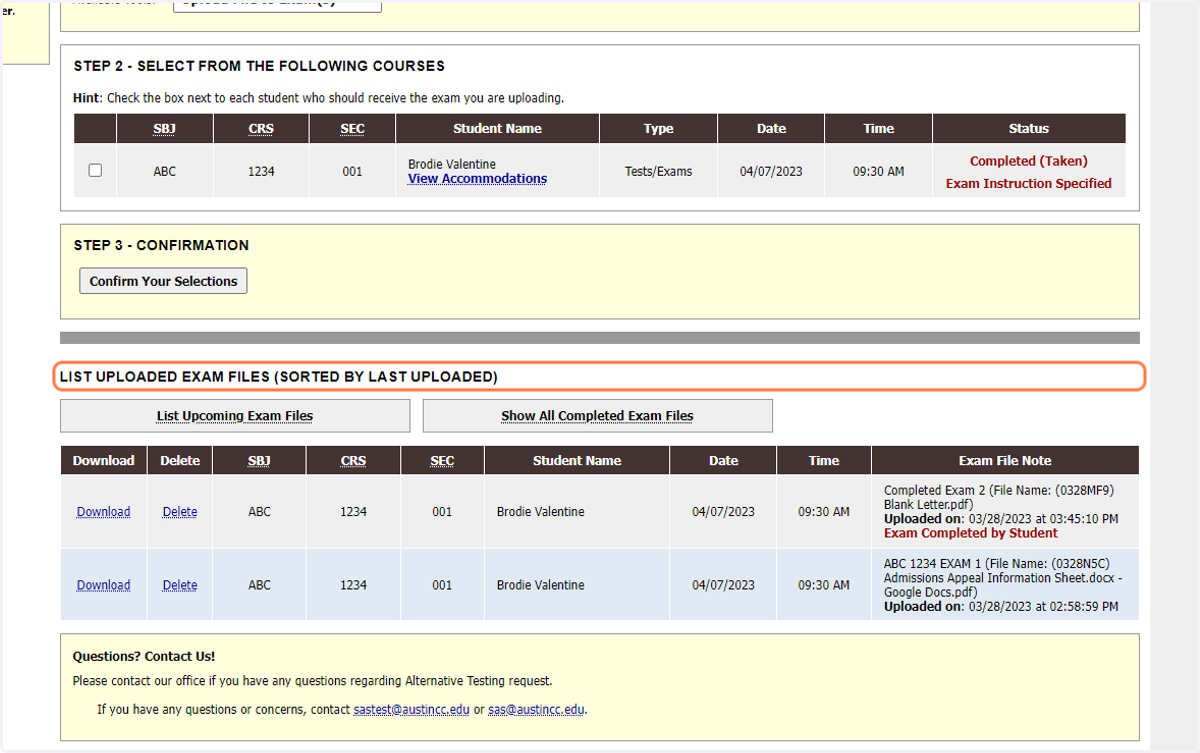Click List Upcoming Exam Files button
Viewport: 1200px width, 753px height.
pyautogui.click(x=235, y=416)
